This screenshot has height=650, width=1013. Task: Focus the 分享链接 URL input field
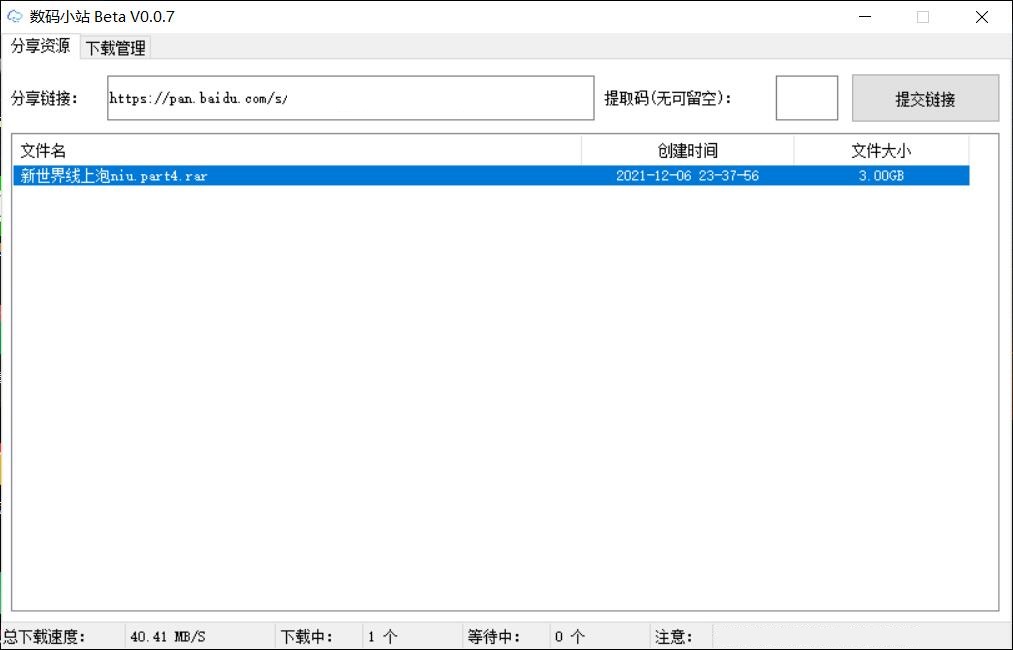click(x=350, y=98)
